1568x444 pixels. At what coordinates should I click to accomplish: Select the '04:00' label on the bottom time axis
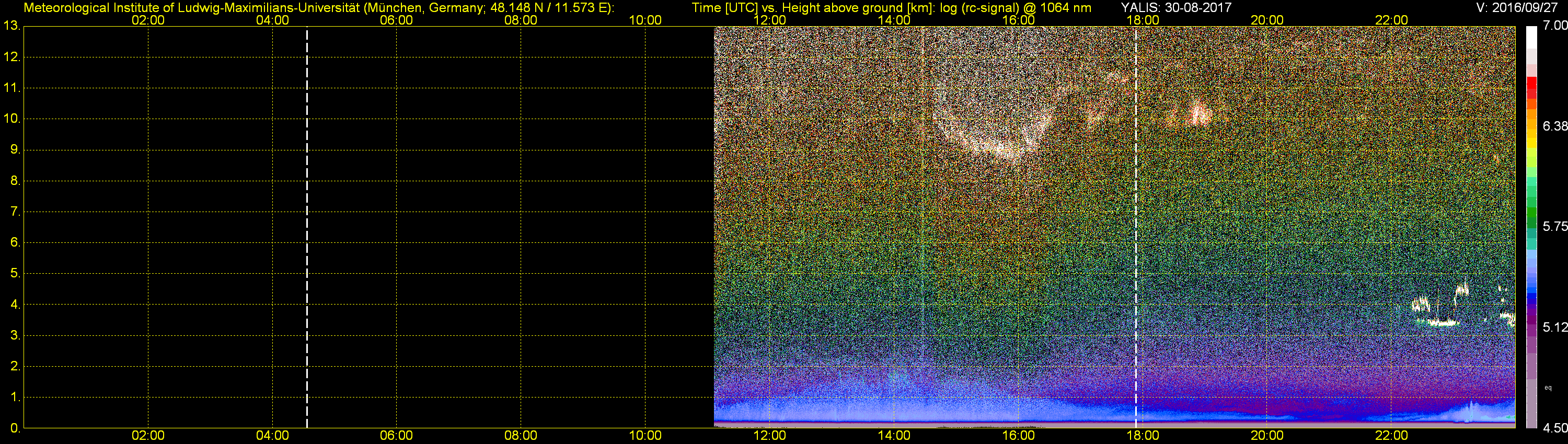click(x=272, y=436)
